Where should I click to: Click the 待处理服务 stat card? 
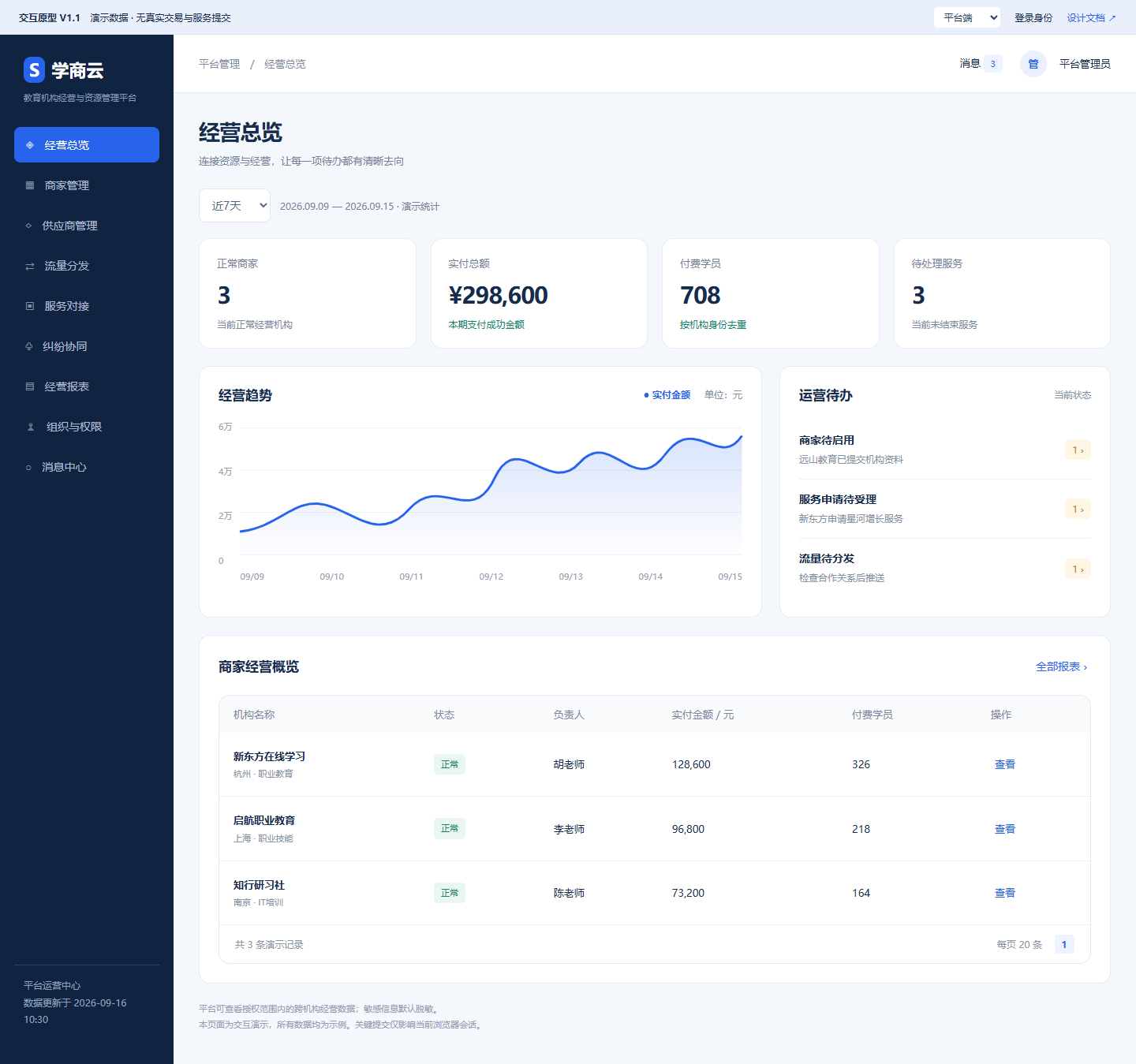click(x=1002, y=293)
